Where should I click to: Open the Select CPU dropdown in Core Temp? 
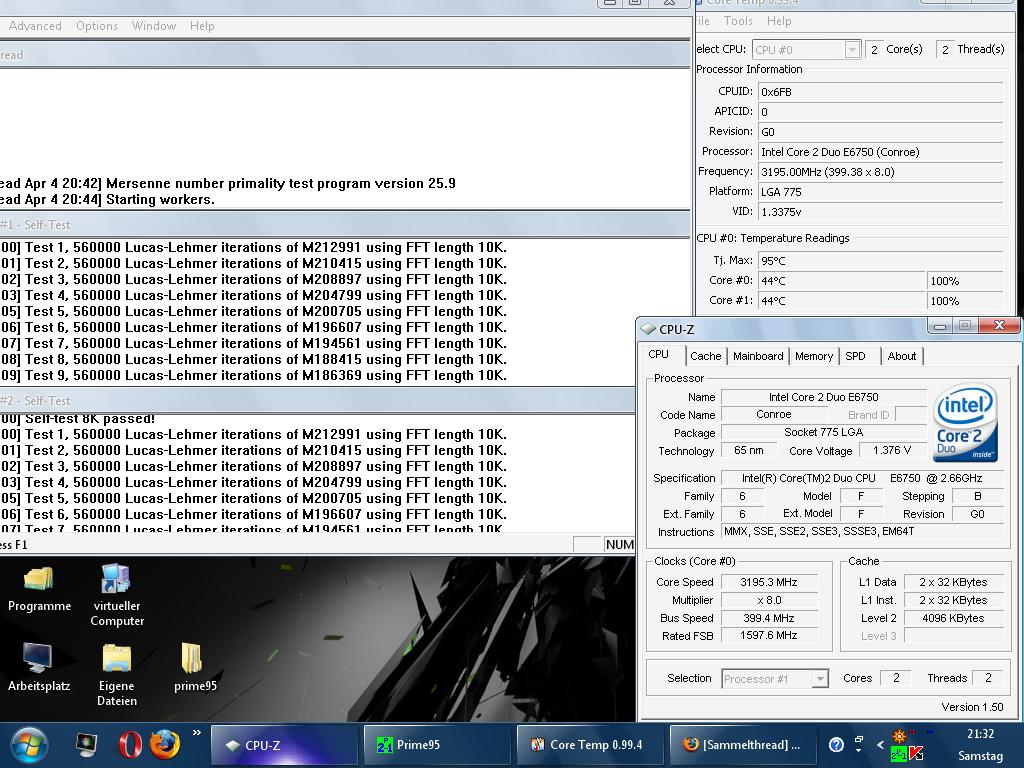(806, 50)
